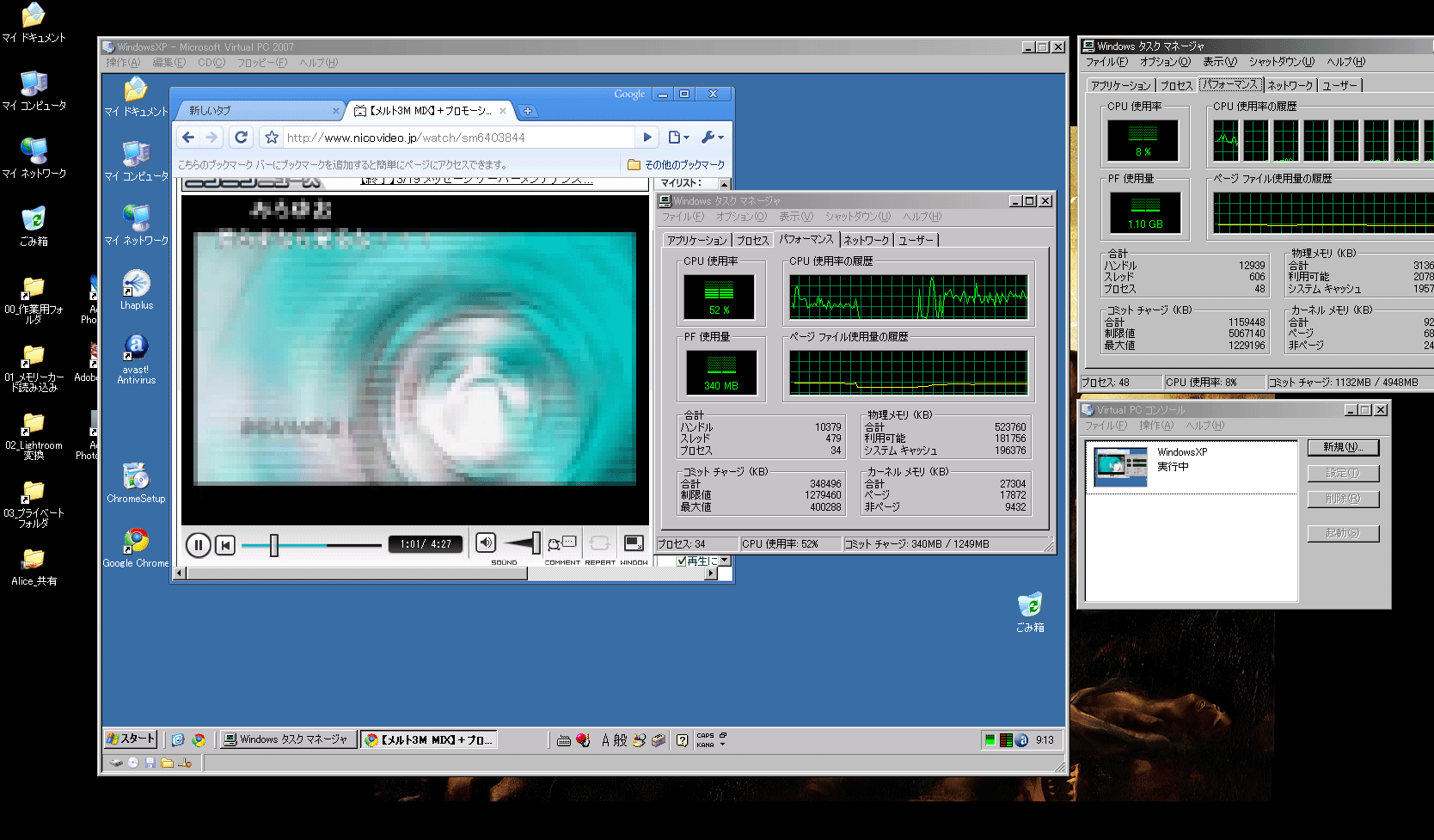Click the IME 般 conversion mode icon

(620, 740)
